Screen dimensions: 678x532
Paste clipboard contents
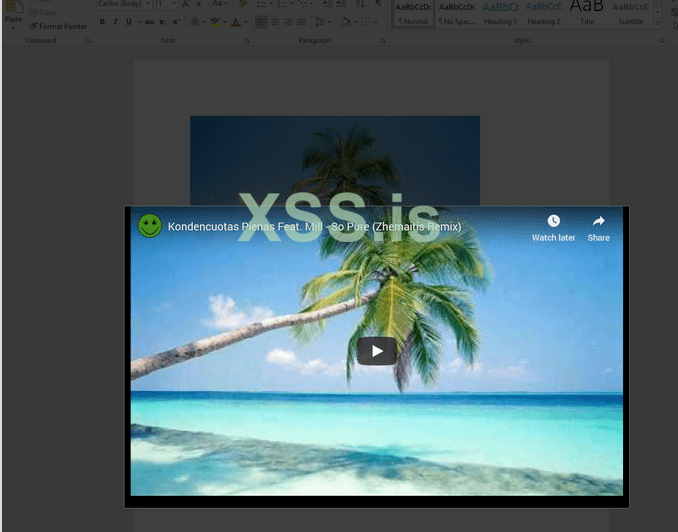[x=13, y=11]
